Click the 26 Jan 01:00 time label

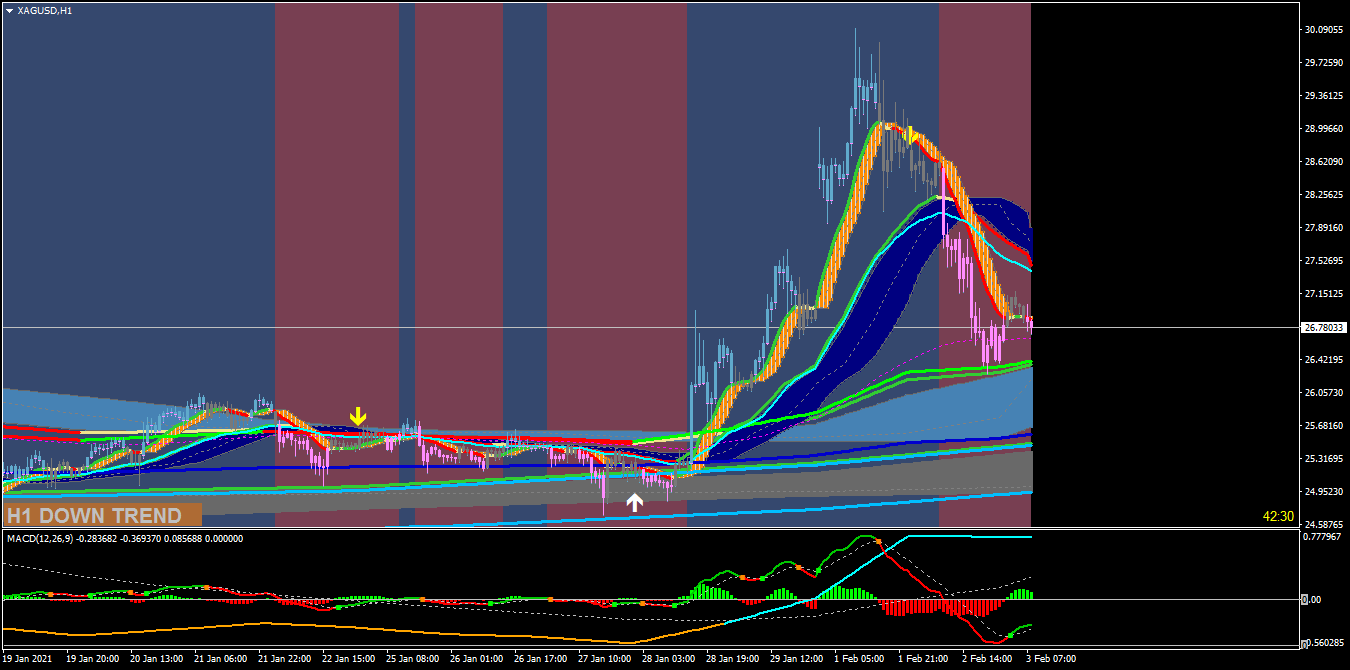(x=477, y=659)
